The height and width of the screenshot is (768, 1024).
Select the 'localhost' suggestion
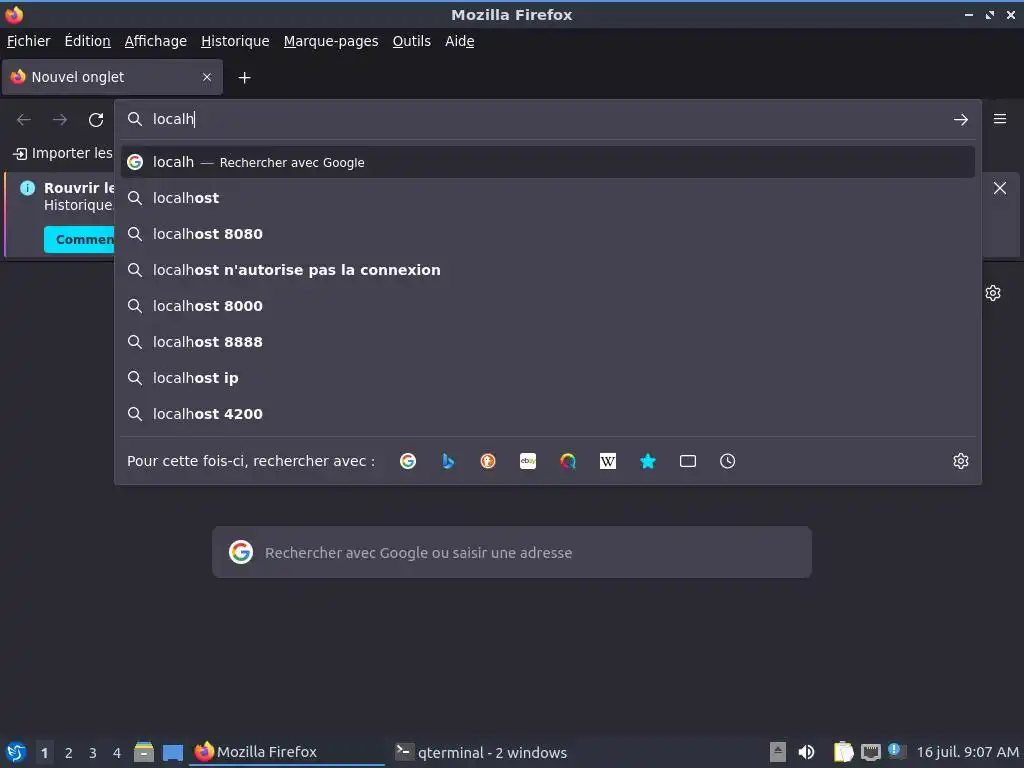547,198
